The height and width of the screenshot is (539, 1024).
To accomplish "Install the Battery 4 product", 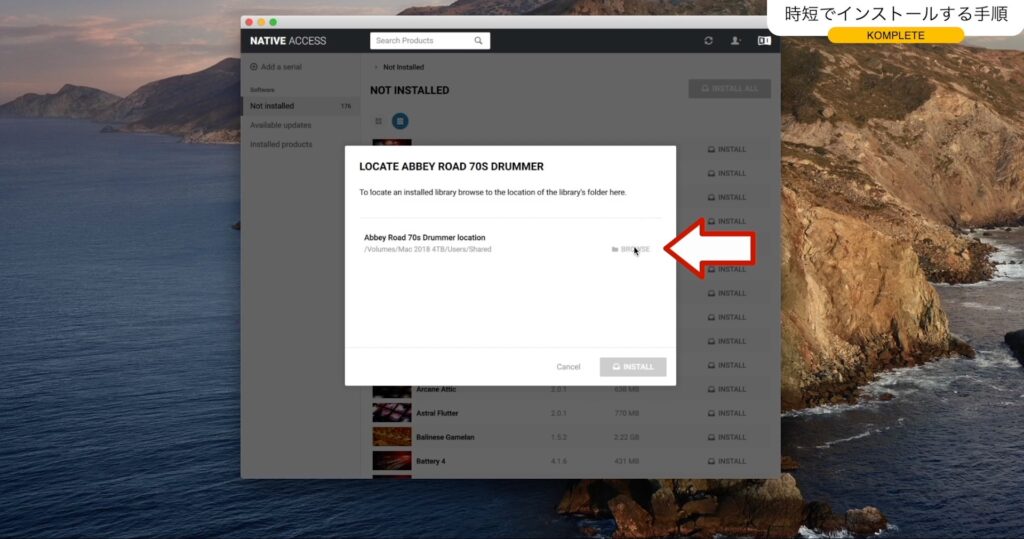I will (x=726, y=461).
